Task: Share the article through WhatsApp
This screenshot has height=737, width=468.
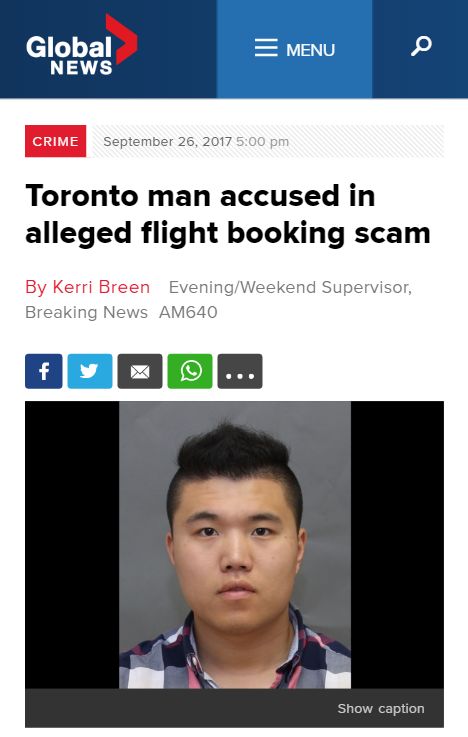Action: pos(190,371)
